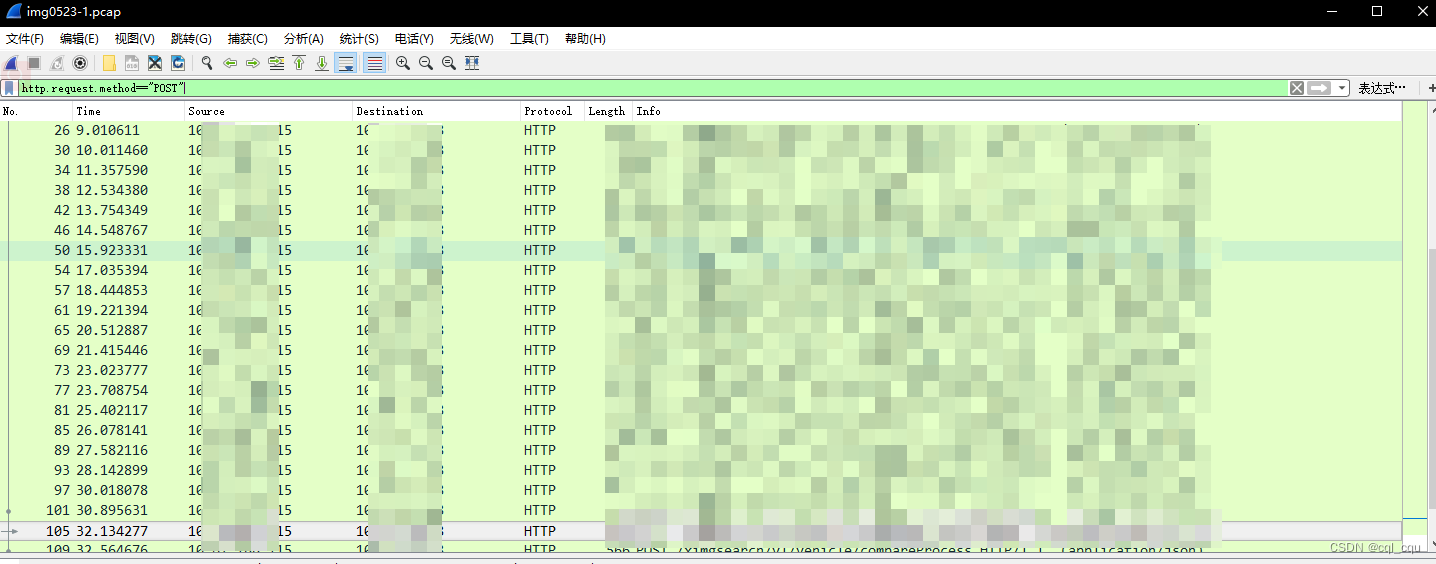
Task: Open the 编辑(E) menu
Action: (79, 39)
